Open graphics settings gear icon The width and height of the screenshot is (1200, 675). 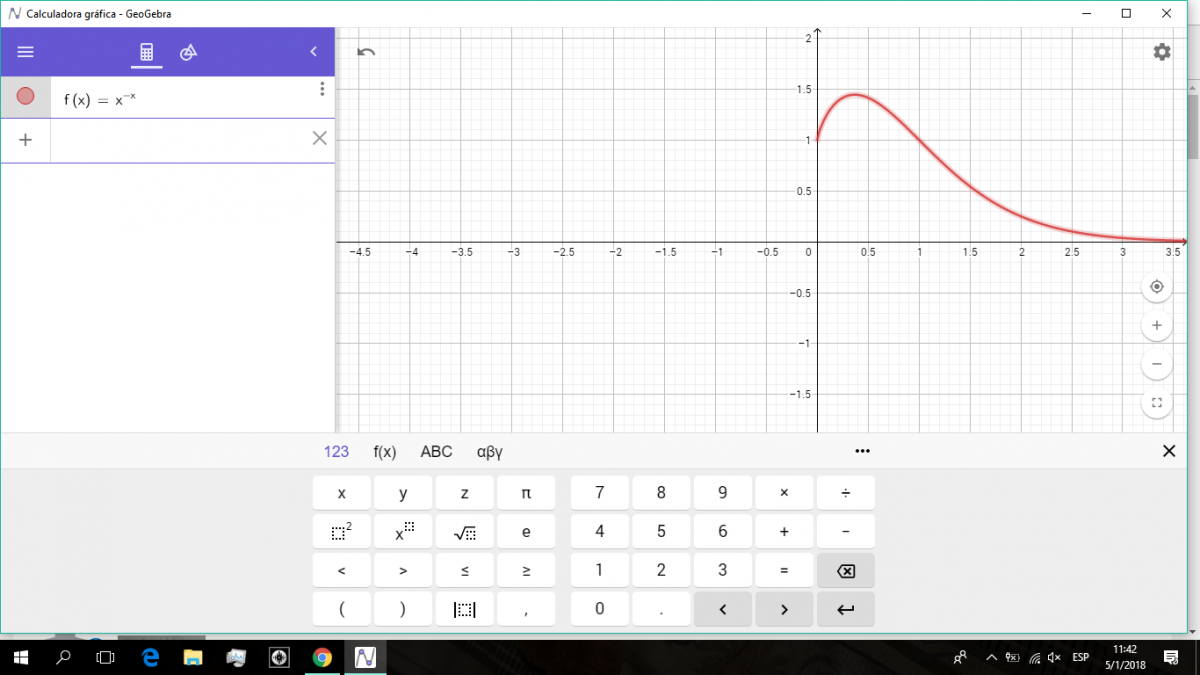(1161, 52)
